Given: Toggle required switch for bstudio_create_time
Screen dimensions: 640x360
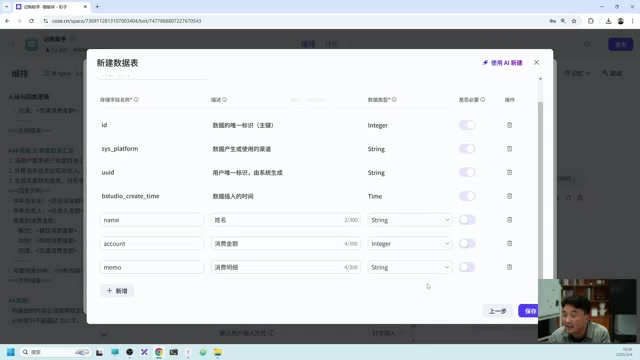Looking at the screenshot, I should [467, 196].
